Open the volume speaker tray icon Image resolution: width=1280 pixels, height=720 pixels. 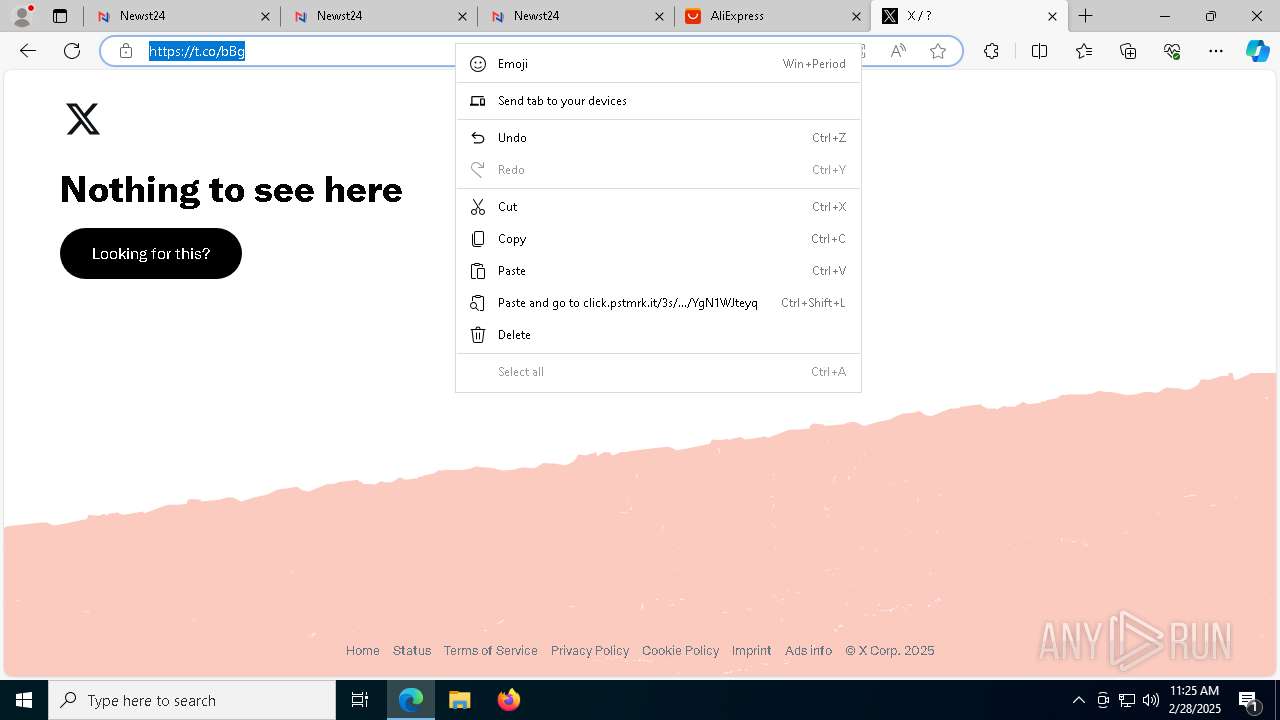tap(1151, 700)
